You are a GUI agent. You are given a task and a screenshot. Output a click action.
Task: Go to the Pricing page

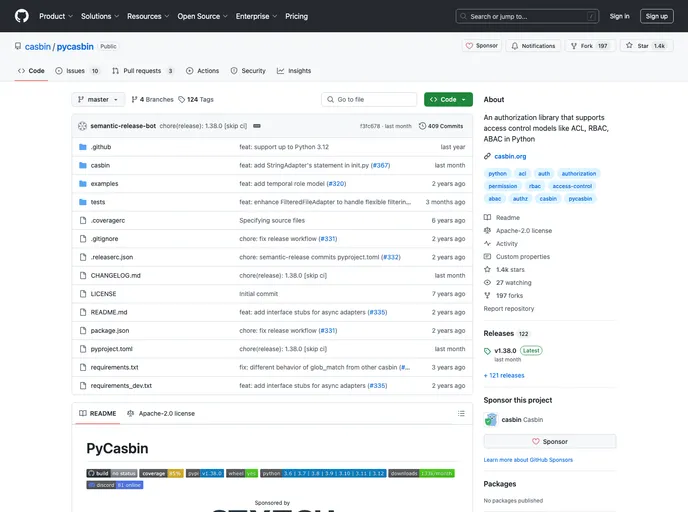[297, 16]
